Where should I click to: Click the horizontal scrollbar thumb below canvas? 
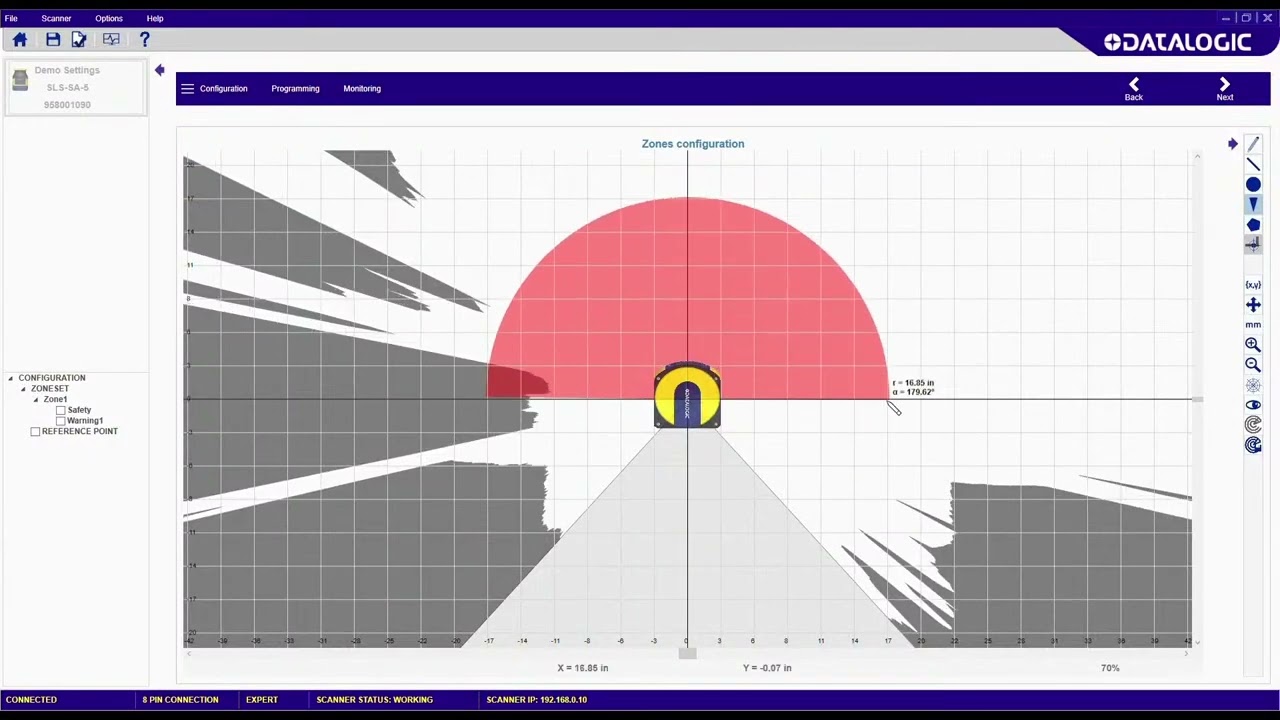coord(687,654)
